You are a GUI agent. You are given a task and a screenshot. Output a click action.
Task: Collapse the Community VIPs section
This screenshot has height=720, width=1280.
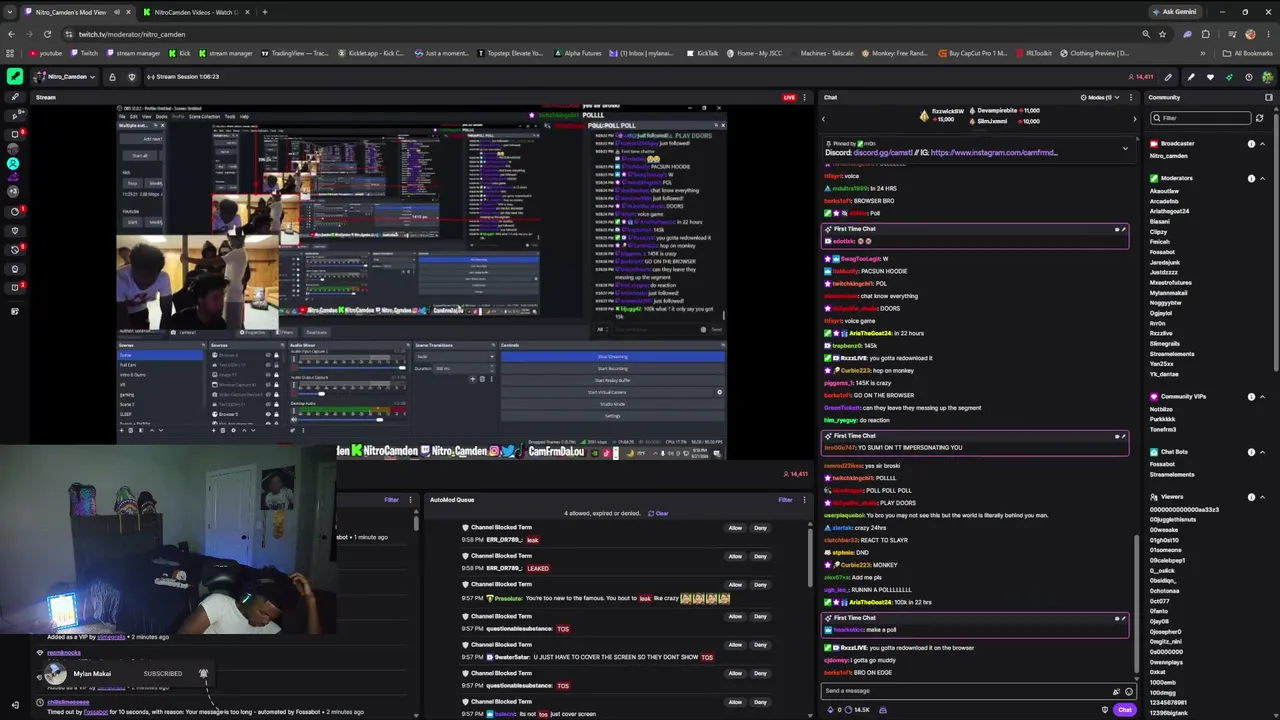[x=1262, y=397]
